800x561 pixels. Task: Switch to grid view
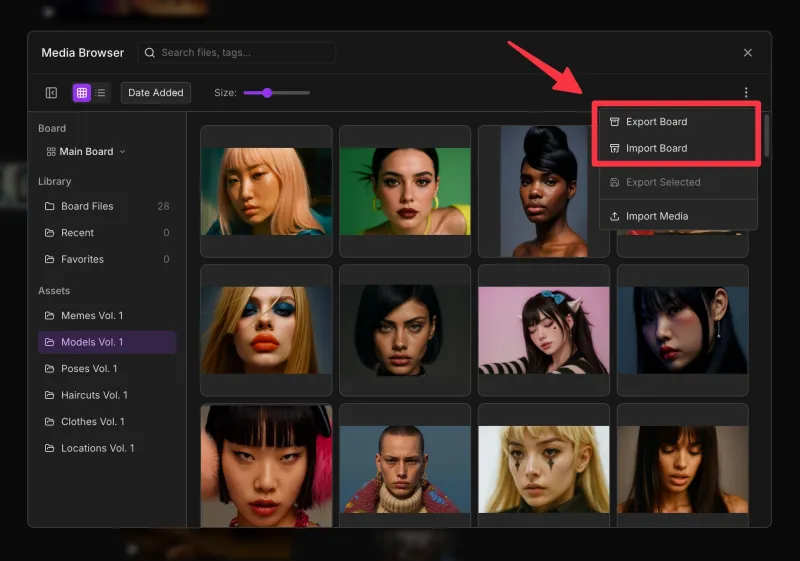click(82, 93)
